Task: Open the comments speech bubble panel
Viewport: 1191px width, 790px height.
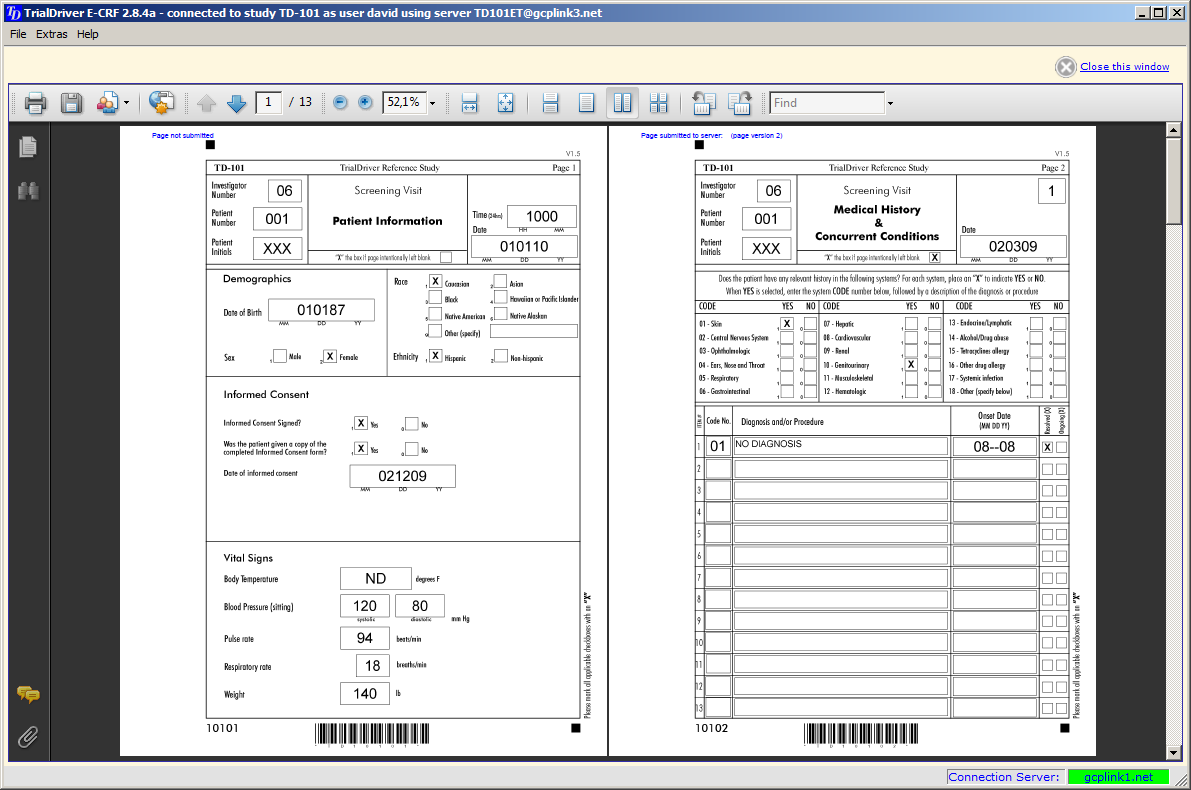Action: 28,694
